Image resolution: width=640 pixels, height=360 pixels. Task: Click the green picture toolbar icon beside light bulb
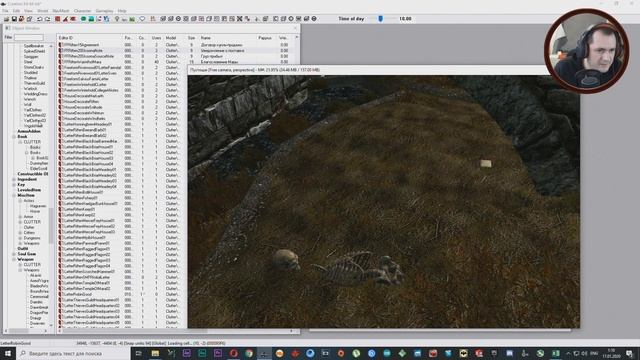click(x=132, y=19)
